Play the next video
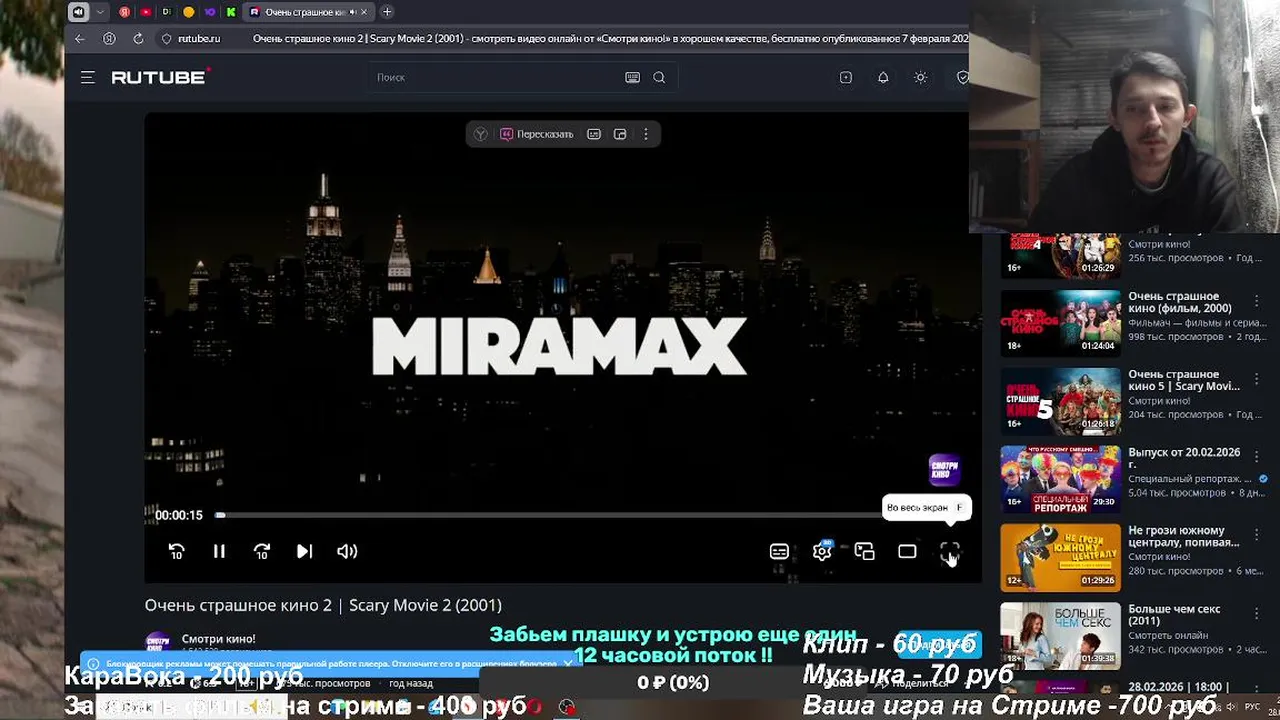 coord(304,551)
